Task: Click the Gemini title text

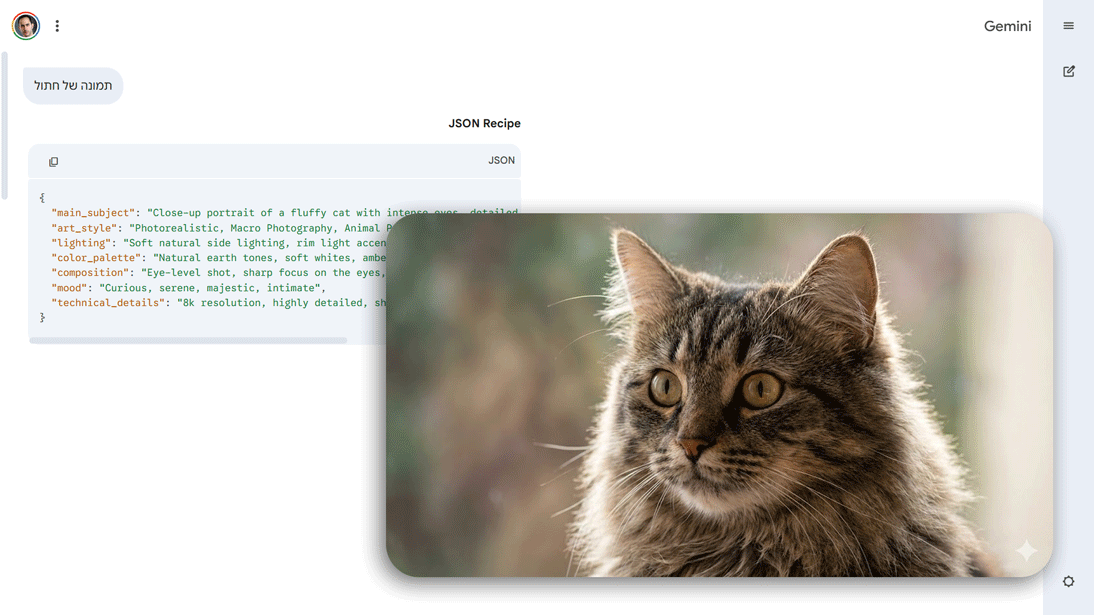Action: (1007, 26)
